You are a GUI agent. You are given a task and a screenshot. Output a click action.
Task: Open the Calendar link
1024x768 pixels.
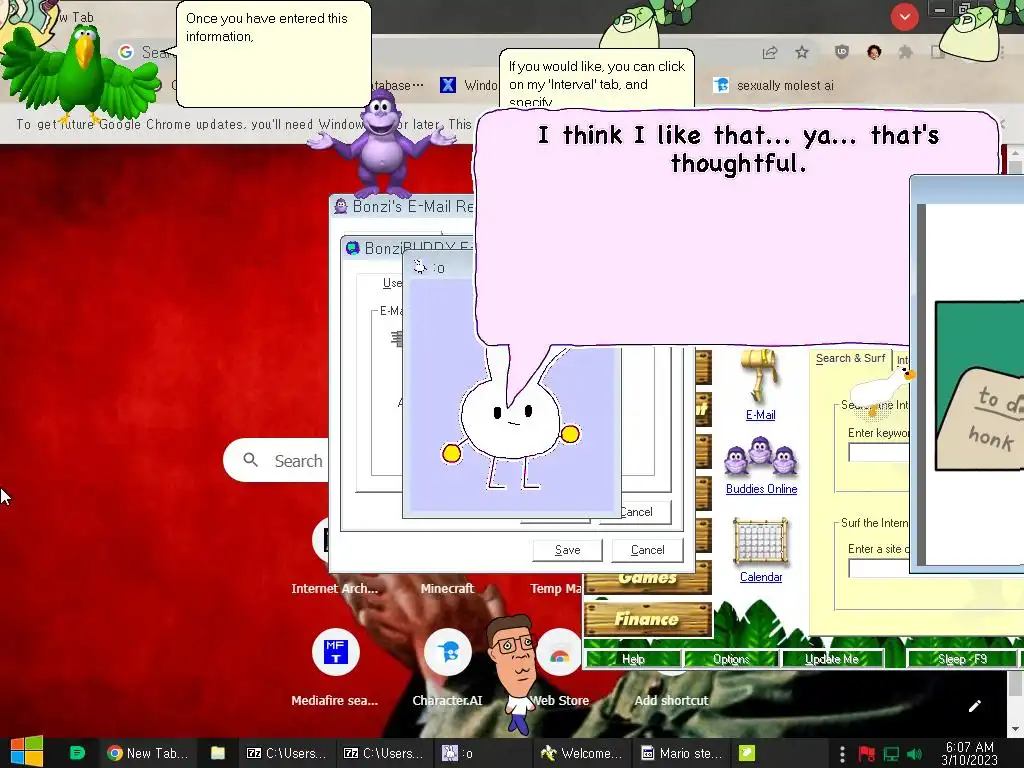761,577
